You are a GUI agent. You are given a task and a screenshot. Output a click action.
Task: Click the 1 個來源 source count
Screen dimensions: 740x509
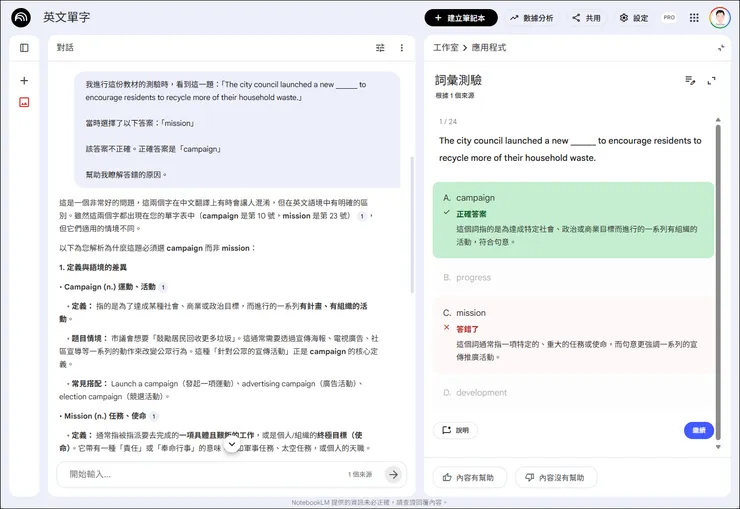360,474
